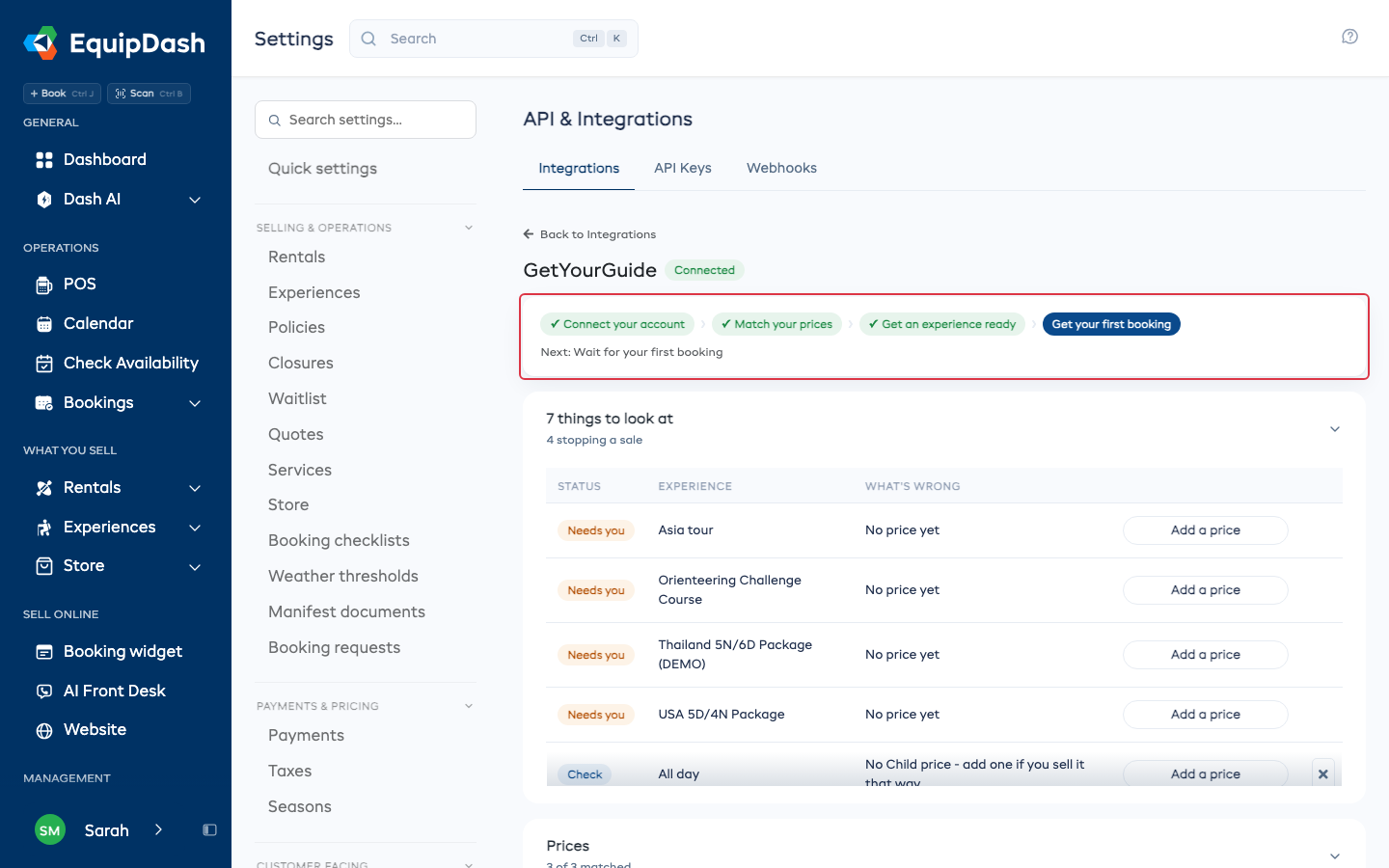Collapse the 7 things to look at panel

tap(1335, 429)
